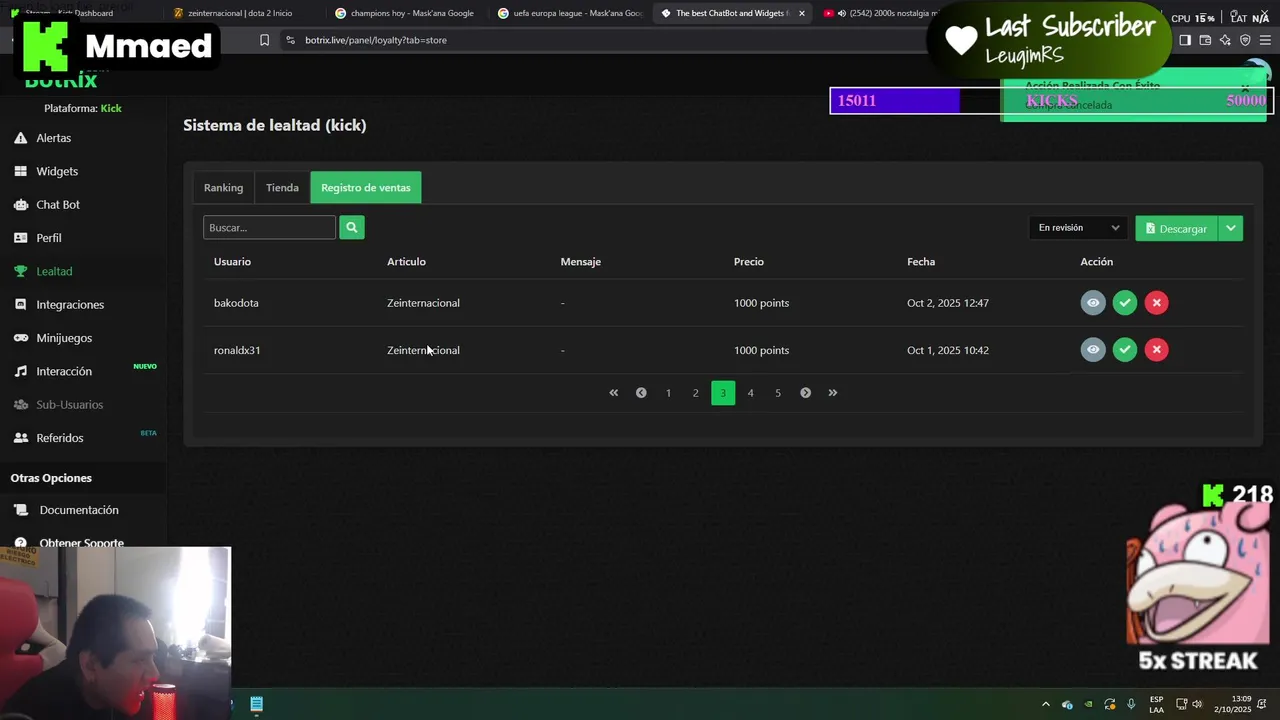Reject ronaldx31's sale with red X
The width and height of the screenshot is (1280, 720).
[1156, 349]
